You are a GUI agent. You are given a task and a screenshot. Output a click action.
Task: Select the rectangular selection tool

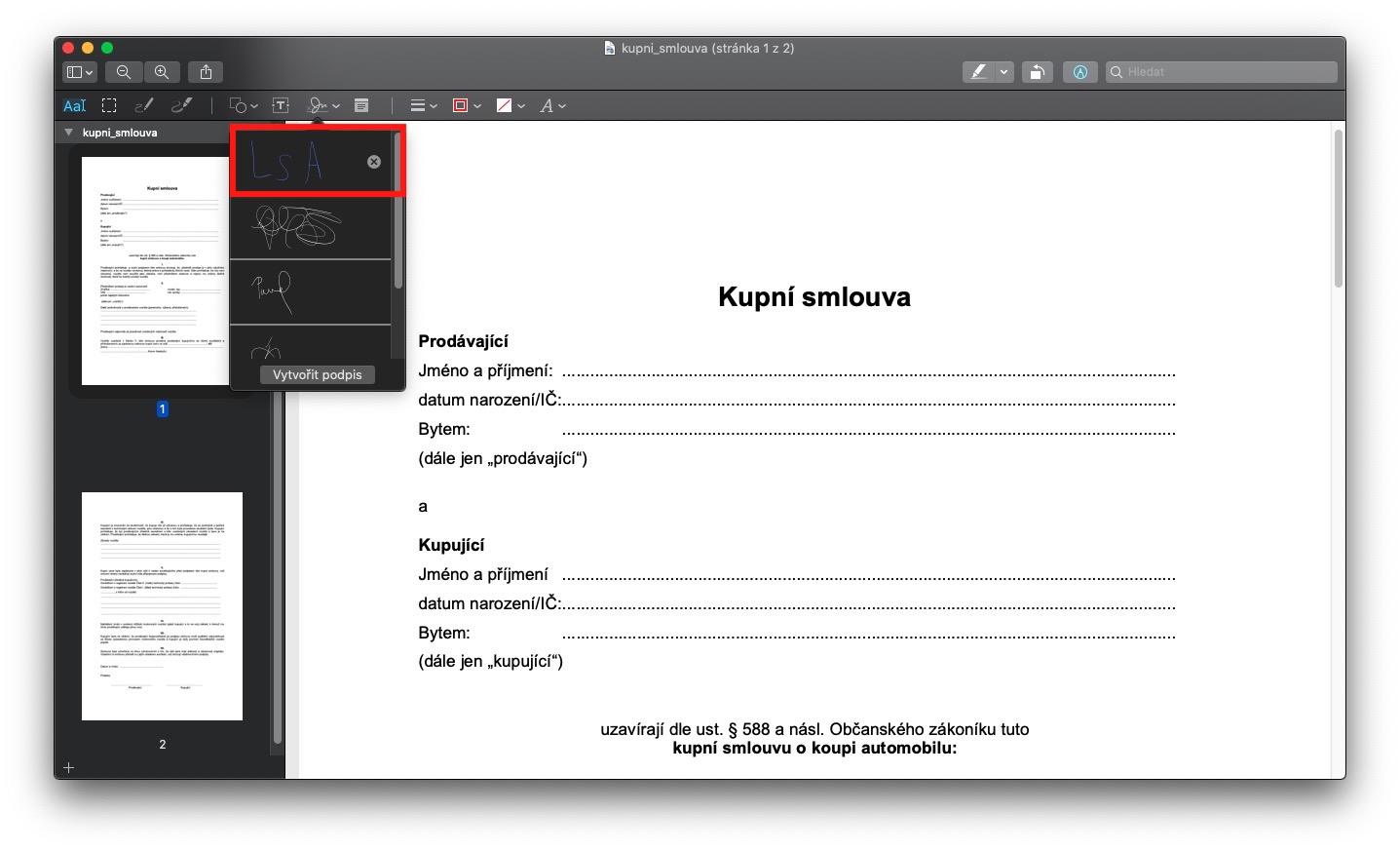[109, 105]
